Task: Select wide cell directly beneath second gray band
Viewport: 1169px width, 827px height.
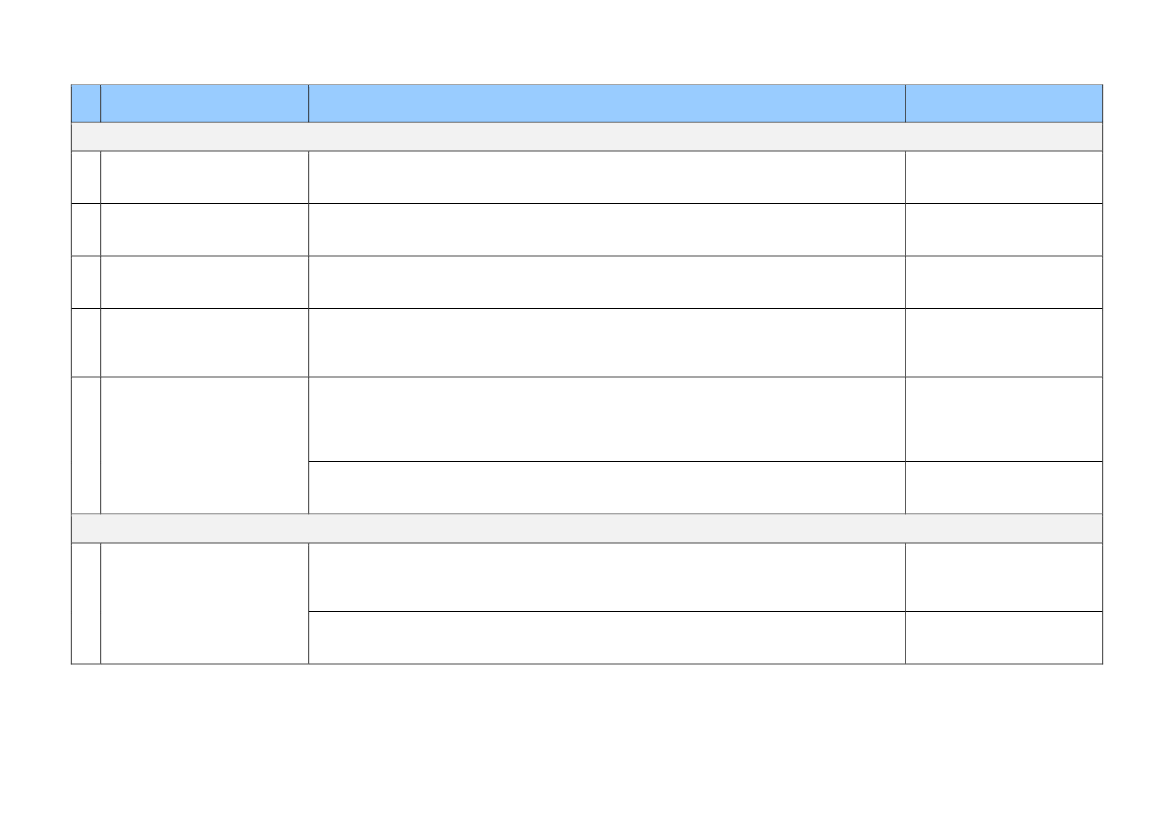Action: click(607, 577)
